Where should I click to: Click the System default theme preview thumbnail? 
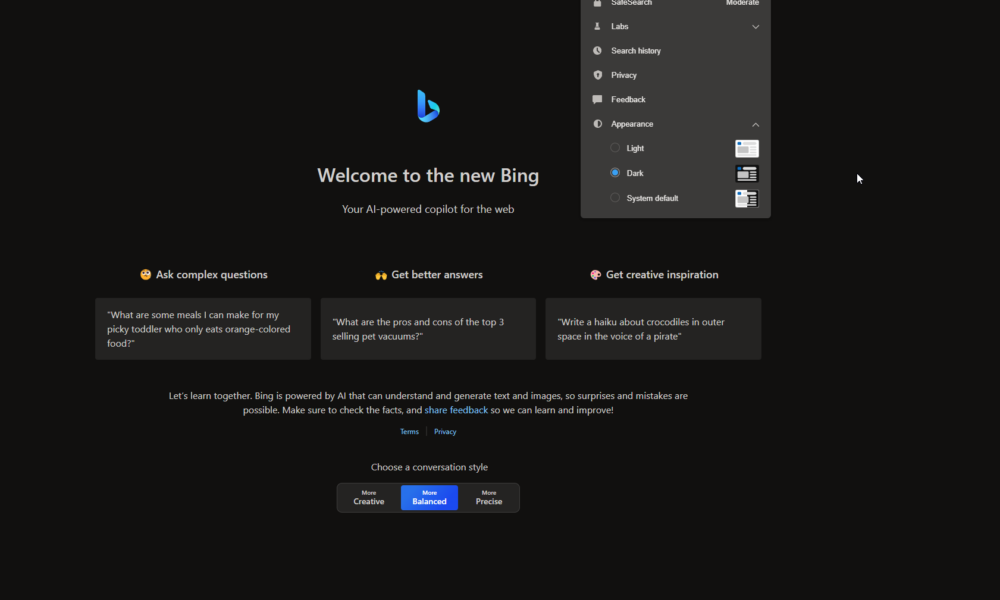[x=746, y=198]
